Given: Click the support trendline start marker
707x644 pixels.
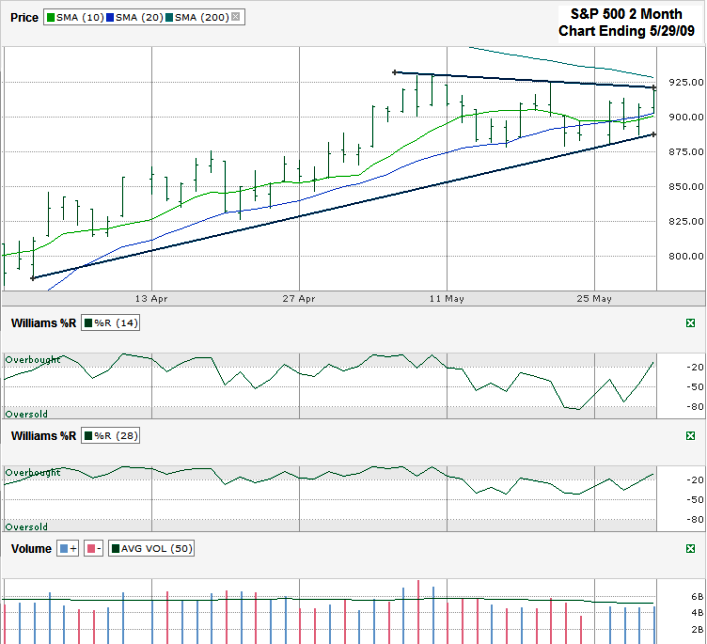Looking at the screenshot, I should pyautogui.click(x=32, y=278).
